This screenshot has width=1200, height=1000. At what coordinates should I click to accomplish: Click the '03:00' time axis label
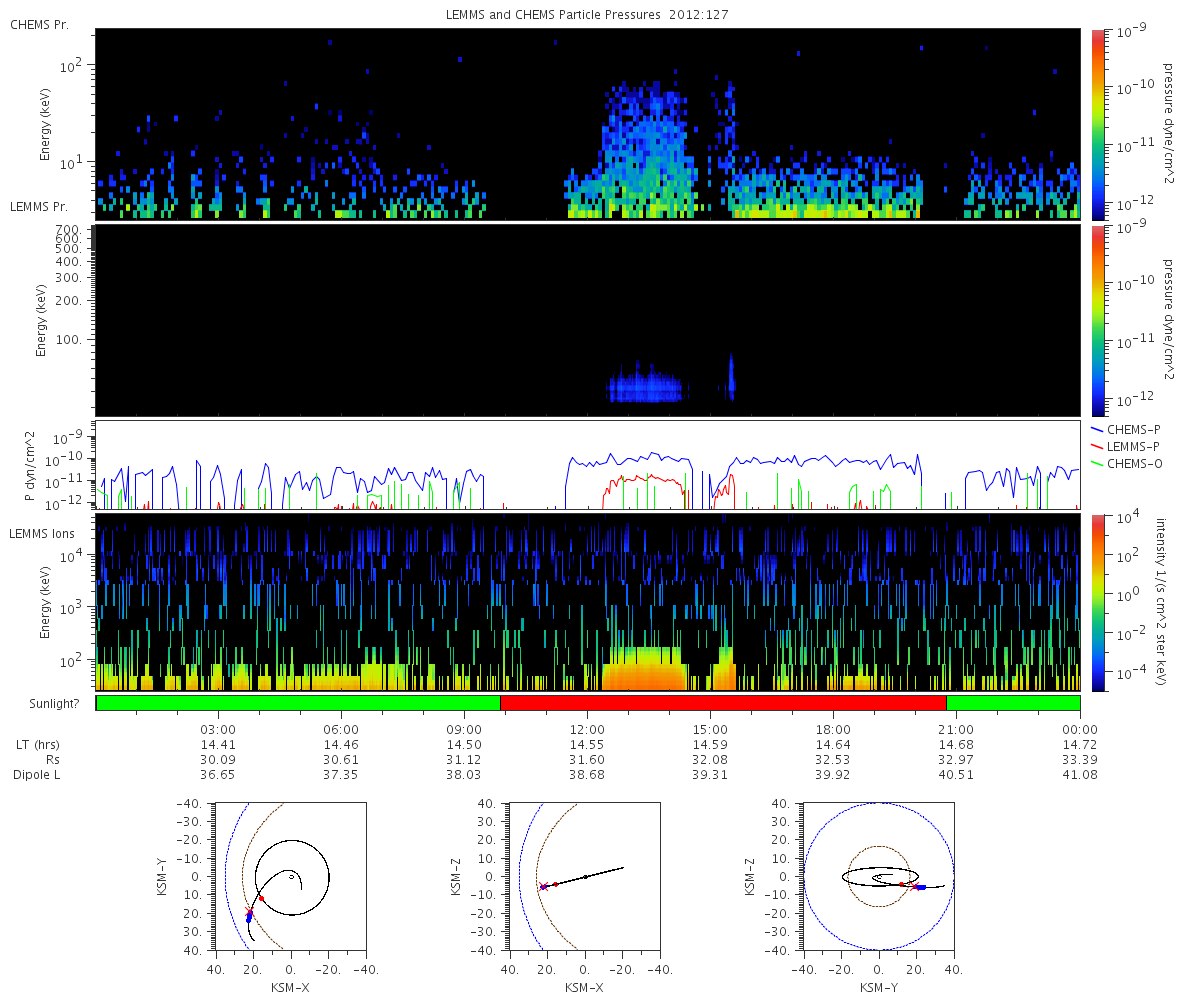pyautogui.click(x=218, y=729)
